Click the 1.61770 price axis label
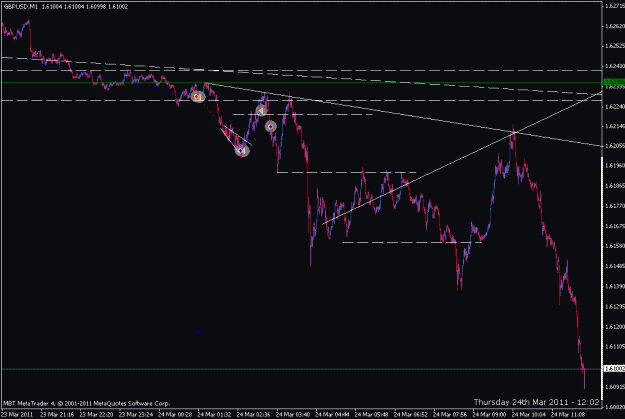 coord(615,206)
